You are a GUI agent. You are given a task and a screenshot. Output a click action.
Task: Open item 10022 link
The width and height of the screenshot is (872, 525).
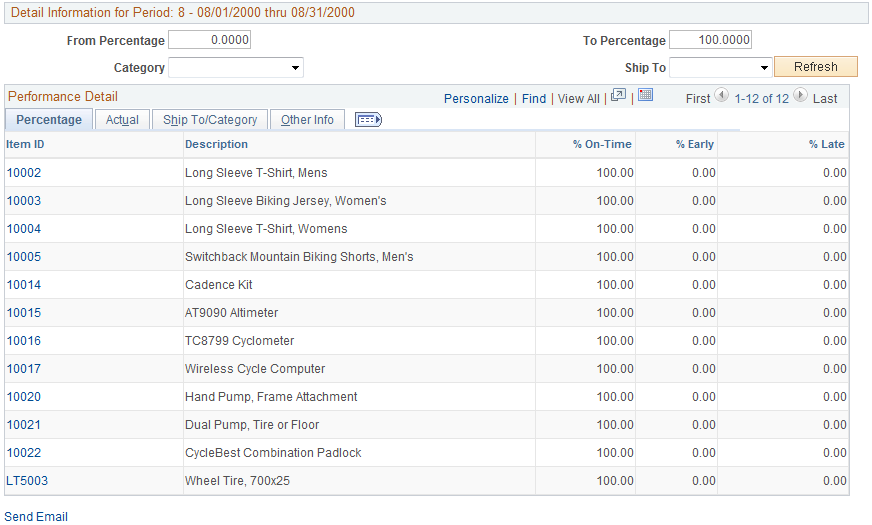pos(24,453)
